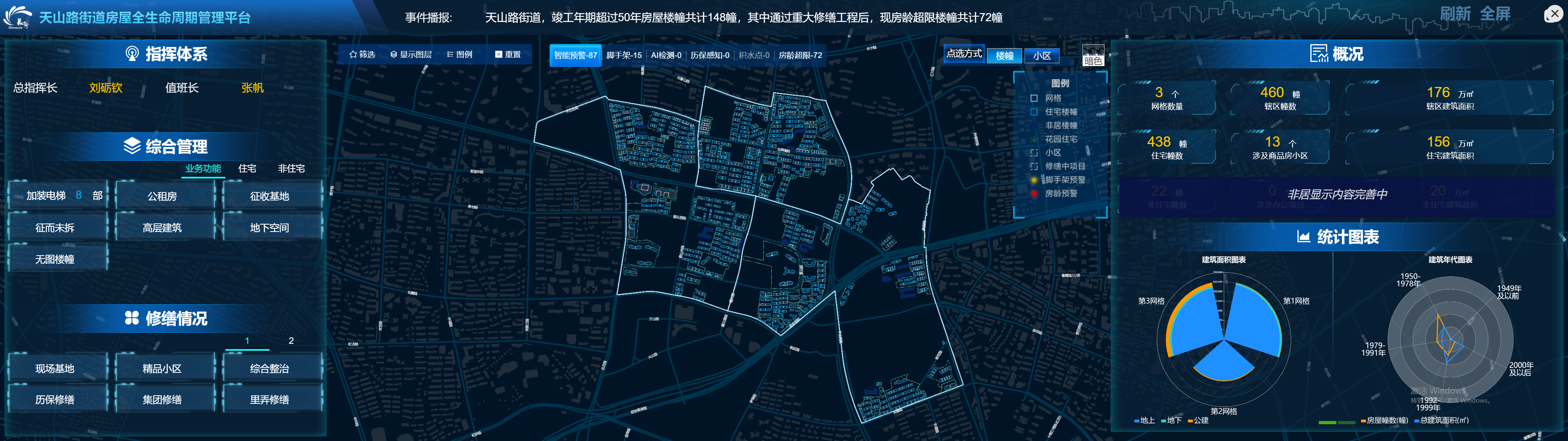Screen dimensions: 1568x441
Task: Click the commander name 刘砺钦
Action: pos(105,87)
